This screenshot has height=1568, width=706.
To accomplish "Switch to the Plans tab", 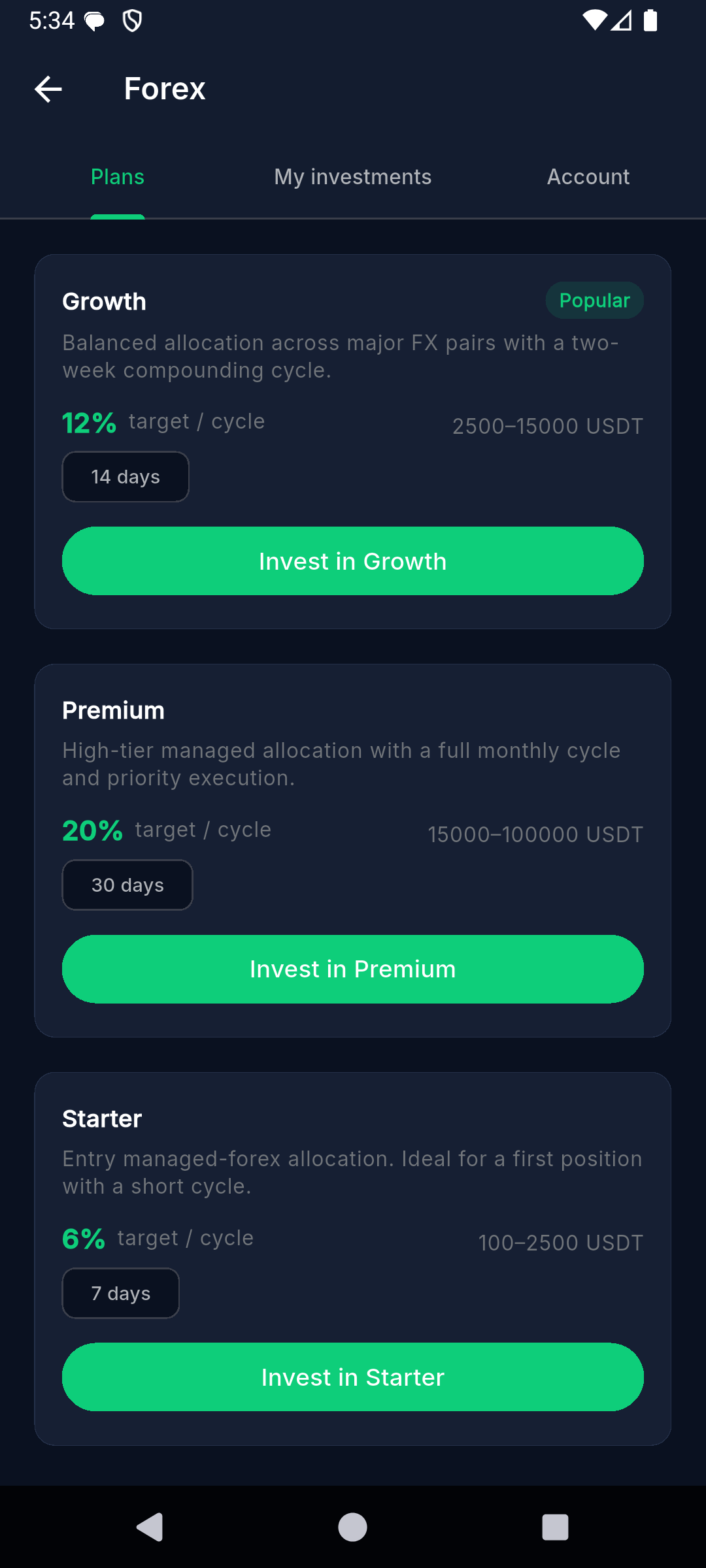I will [x=118, y=177].
